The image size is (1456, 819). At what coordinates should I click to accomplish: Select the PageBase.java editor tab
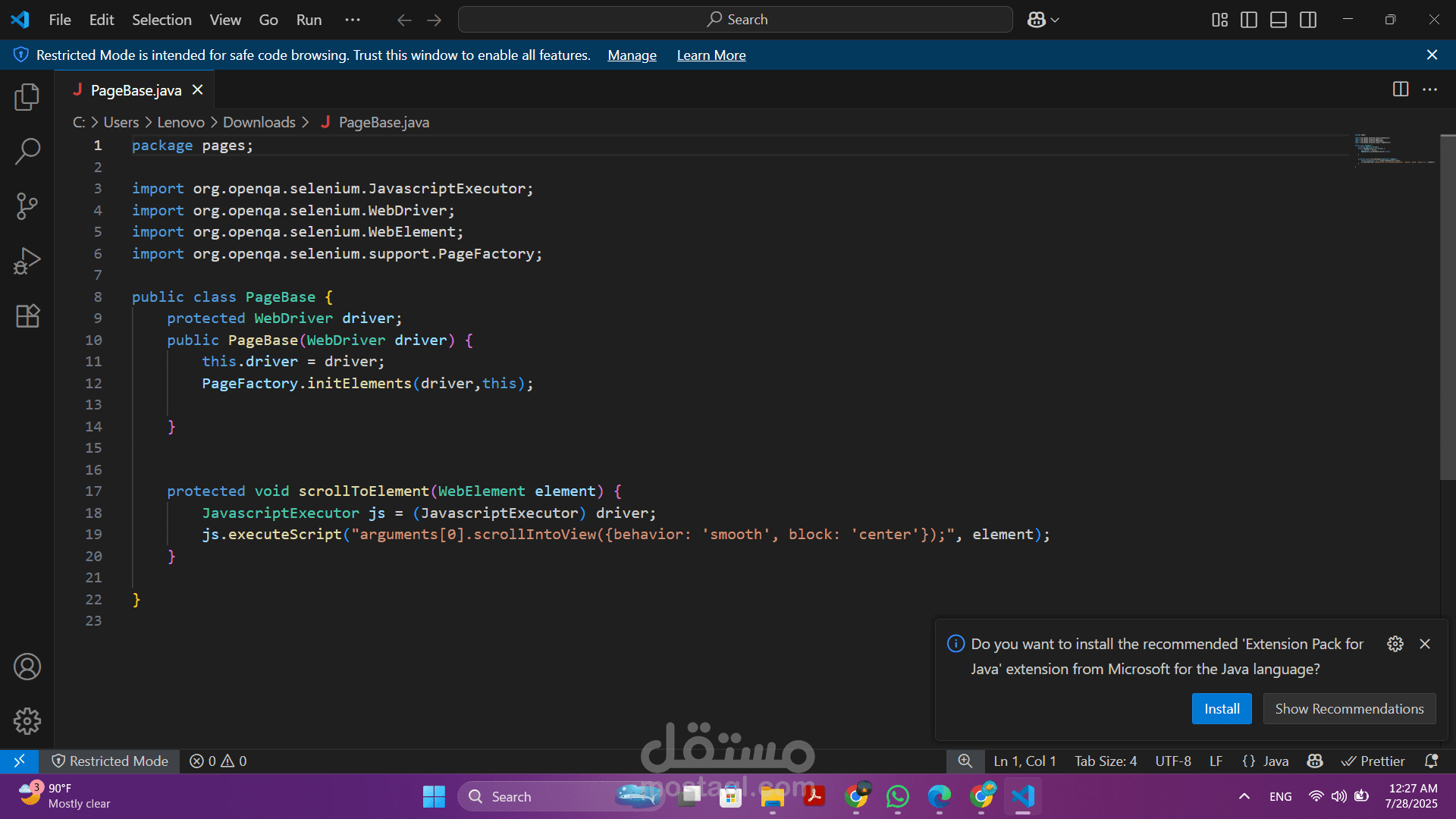136,90
